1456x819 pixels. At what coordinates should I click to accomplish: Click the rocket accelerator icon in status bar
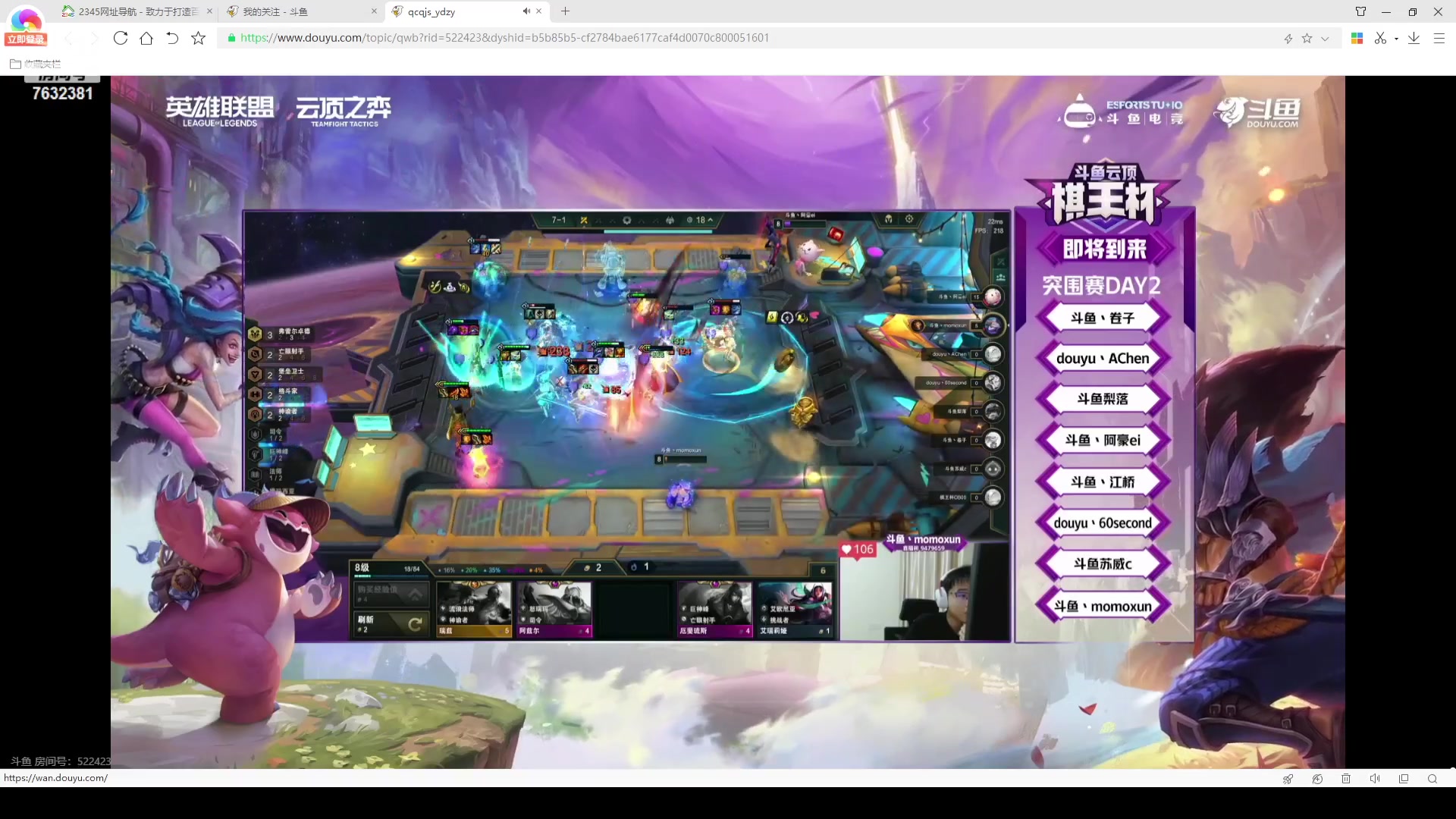pos(1288,779)
